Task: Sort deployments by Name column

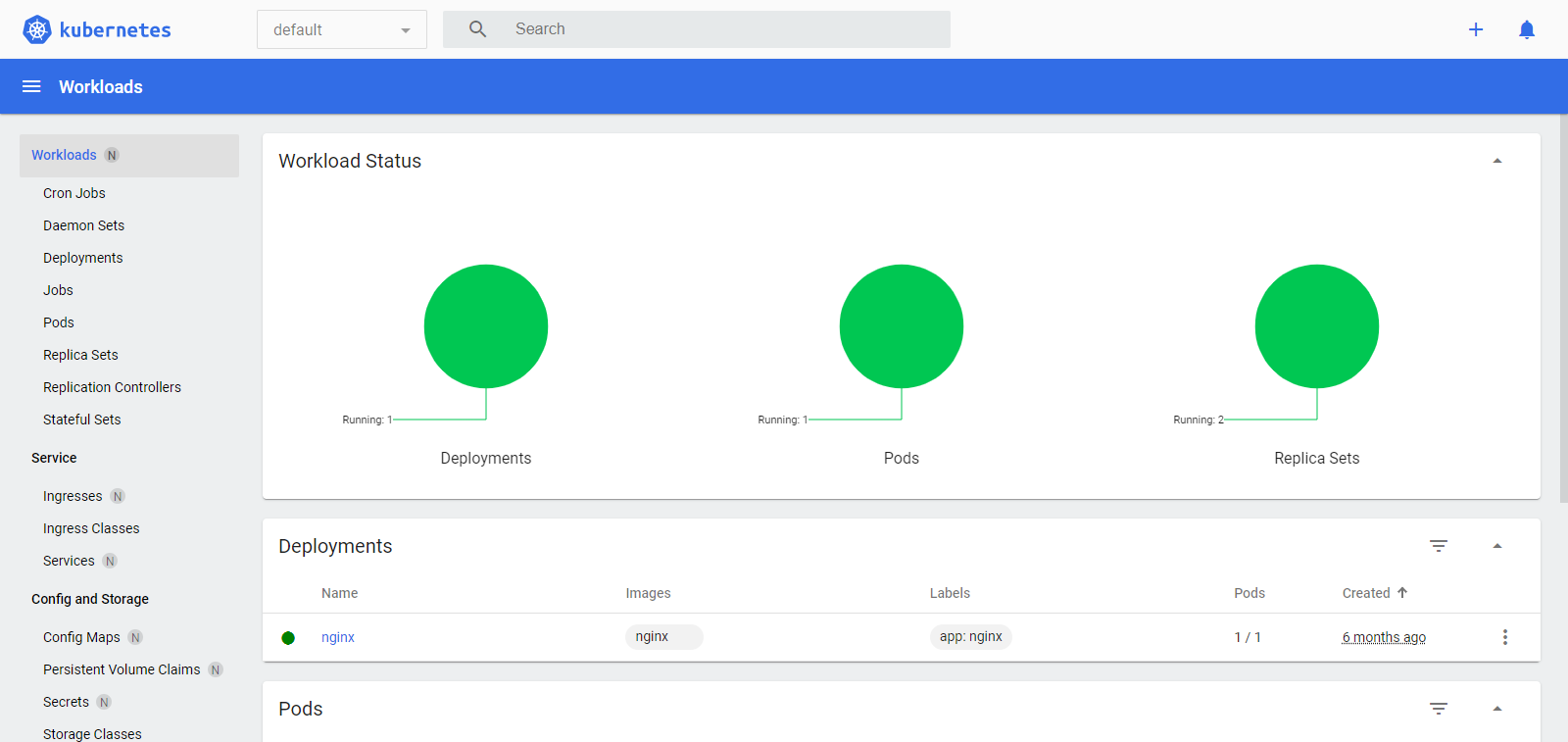Action: coord(339,593)
